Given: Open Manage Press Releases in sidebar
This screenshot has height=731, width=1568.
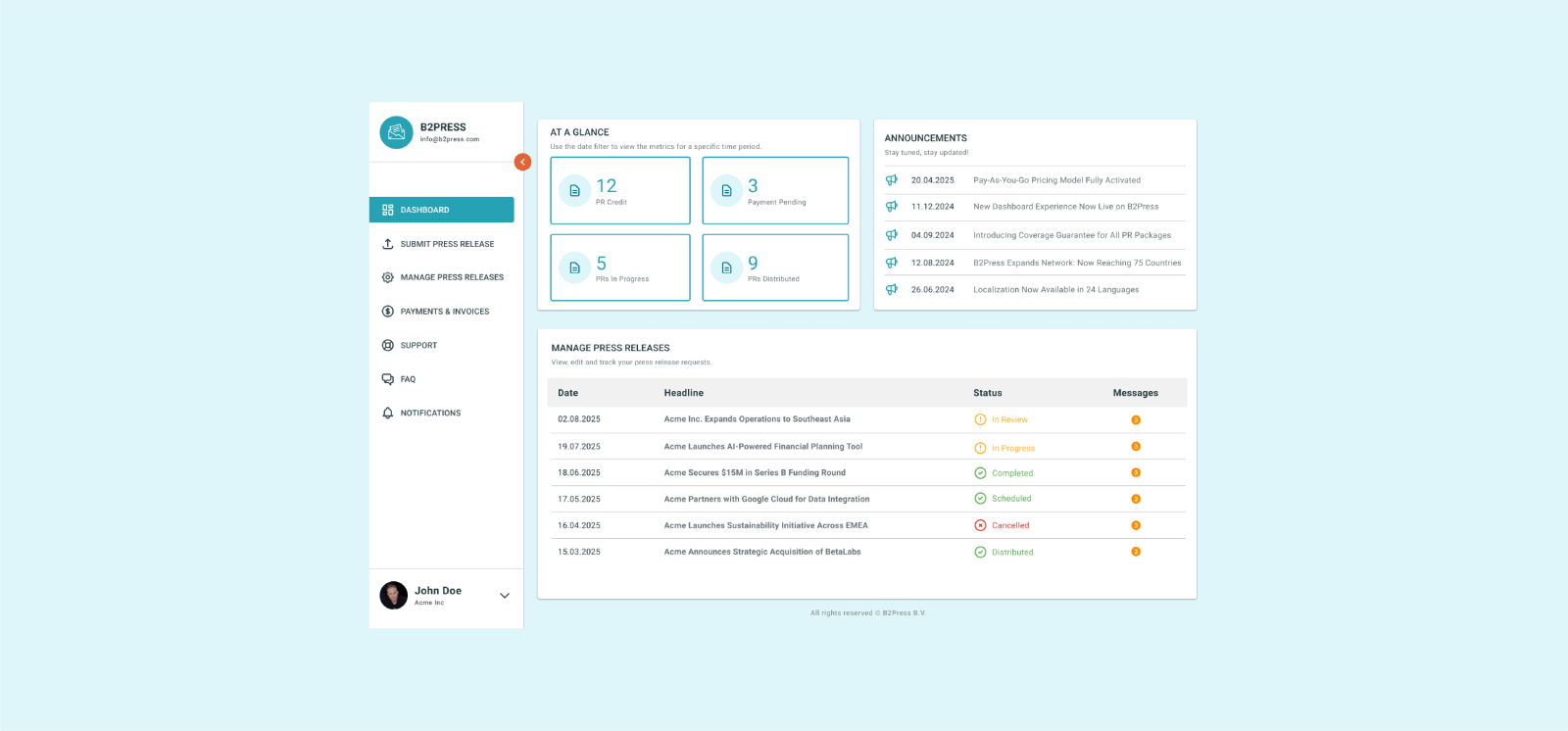Looking at the screenshot, I should tap(451, 277).
